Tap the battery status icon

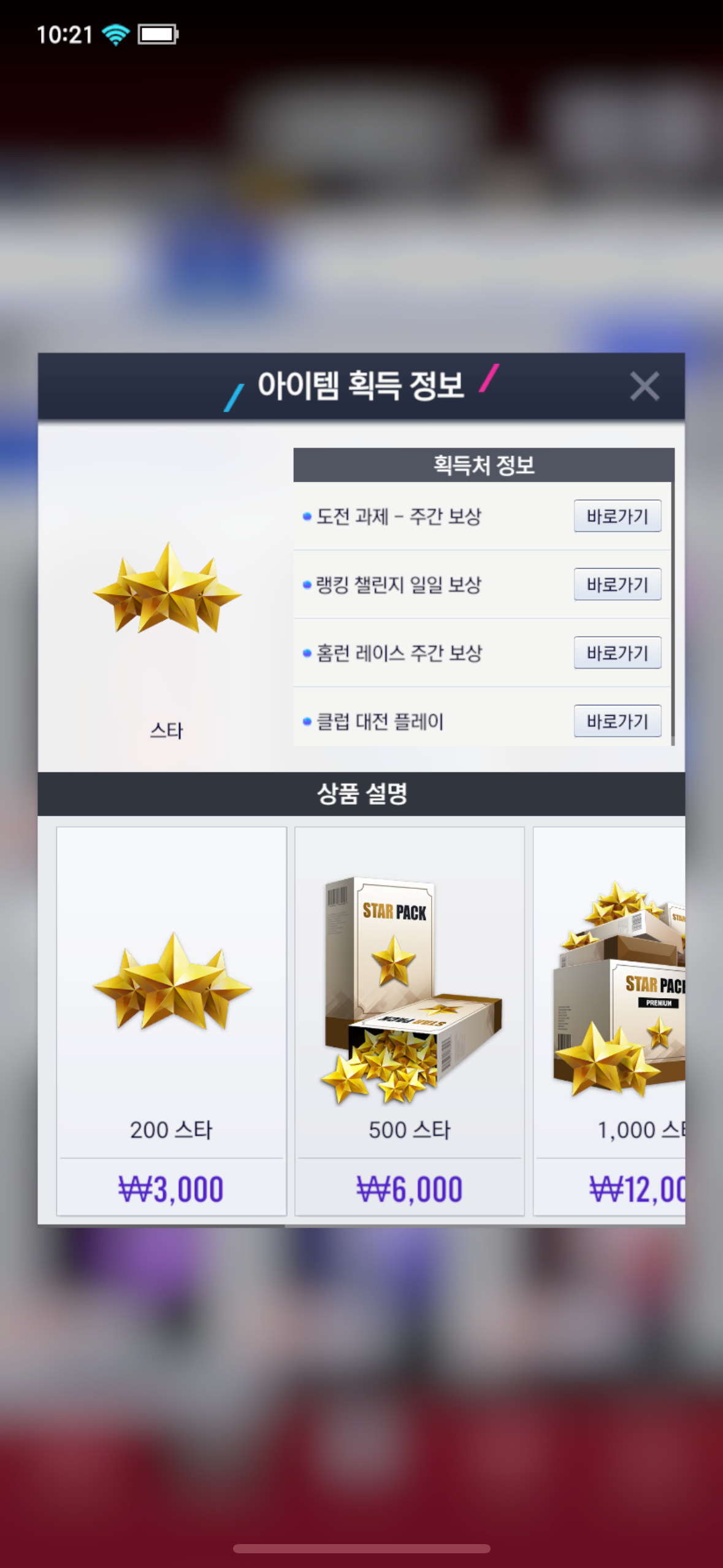[x=158, y=34]
